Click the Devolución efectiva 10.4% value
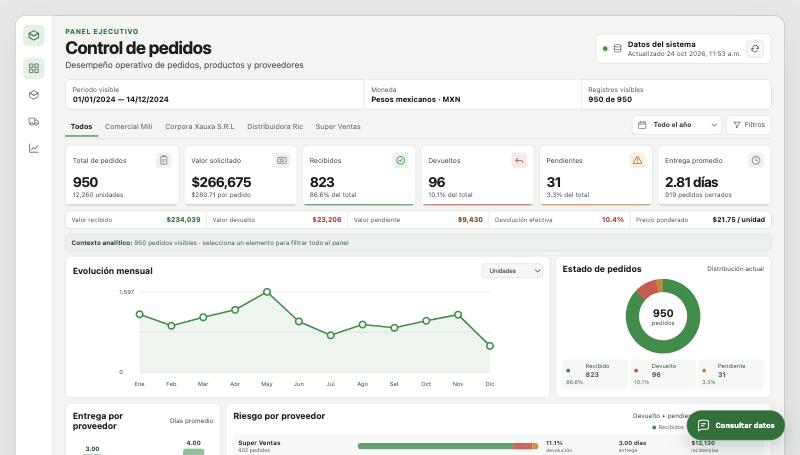Viewport: 800px width, 455px height. (x=613, y=220)
